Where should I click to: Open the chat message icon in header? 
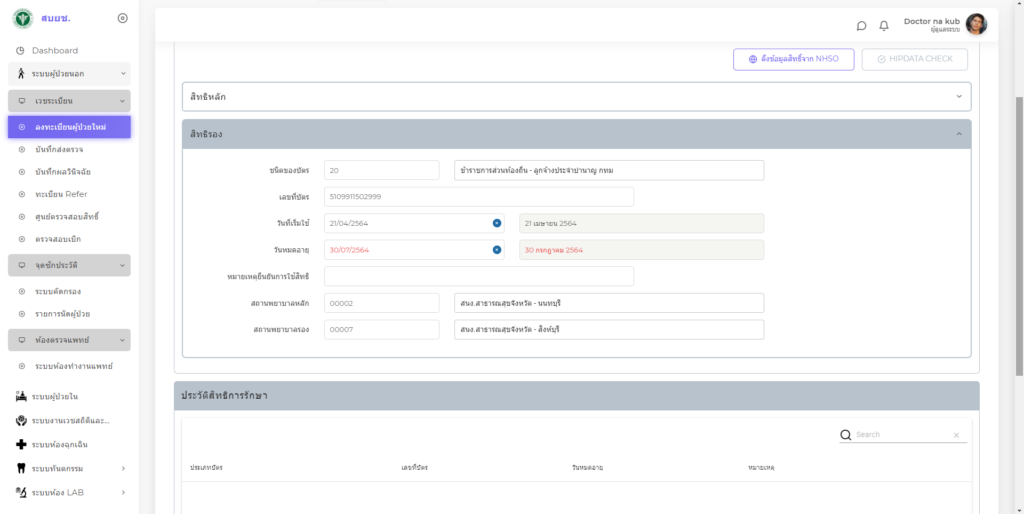point(862,26)
